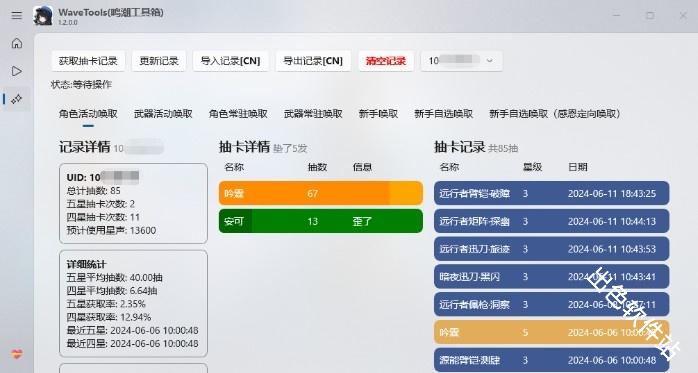Open the UID account dropdown
Viewport: 698px width, 373px height.
click(x=462, y=61)
